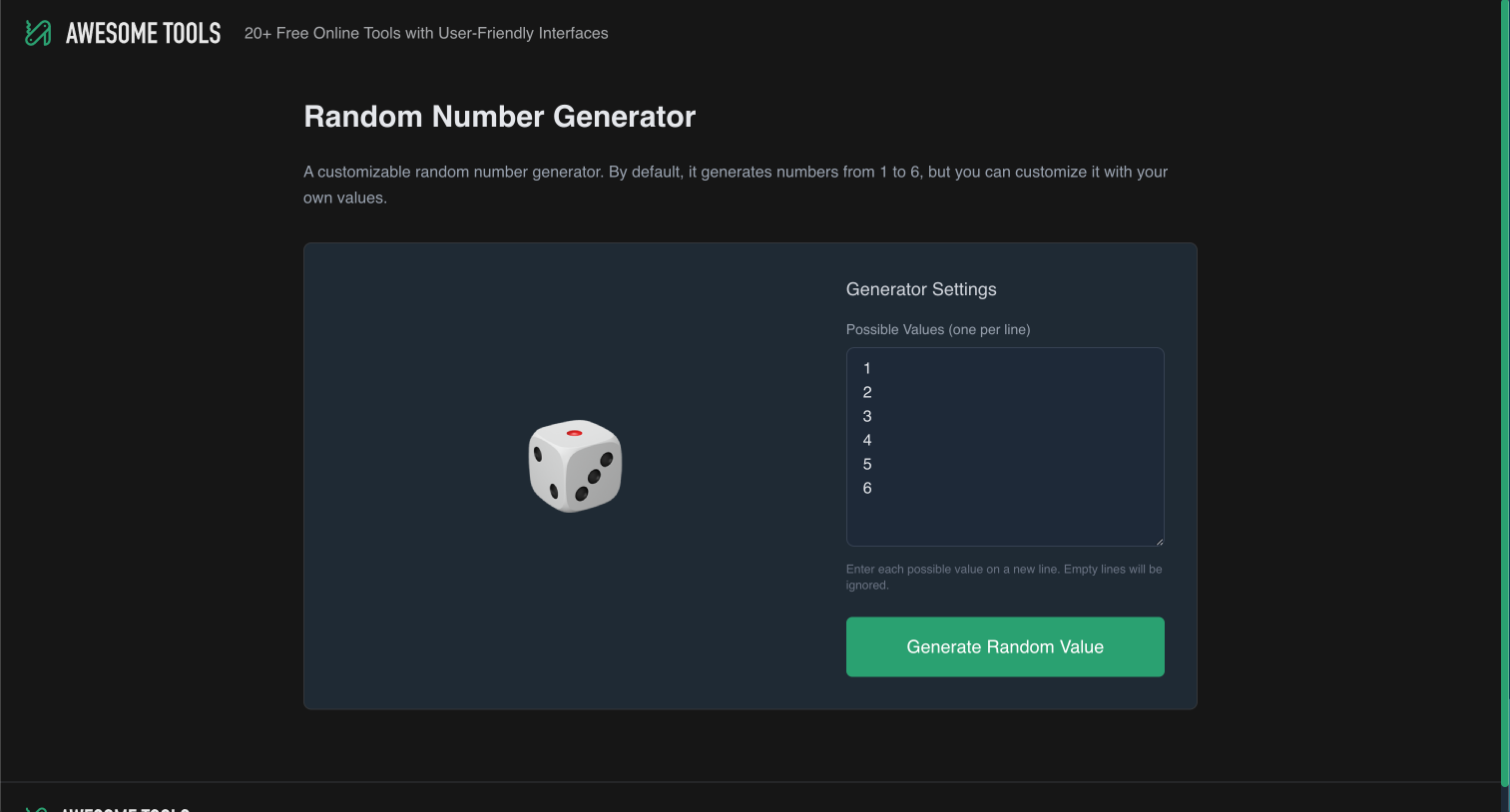
Task: Click the Possible Values (one per line) label
Action: tap(938, 329)
